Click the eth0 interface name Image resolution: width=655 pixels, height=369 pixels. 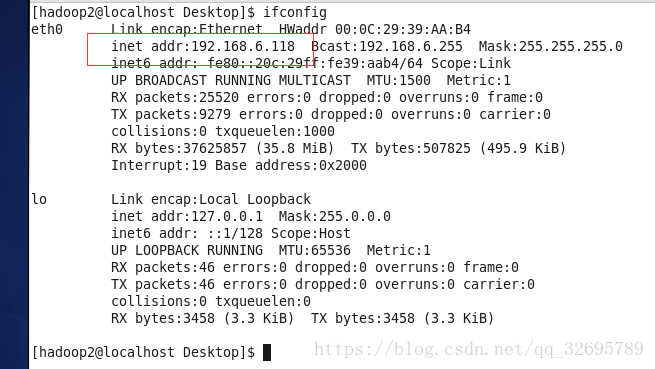coord(47,29)
